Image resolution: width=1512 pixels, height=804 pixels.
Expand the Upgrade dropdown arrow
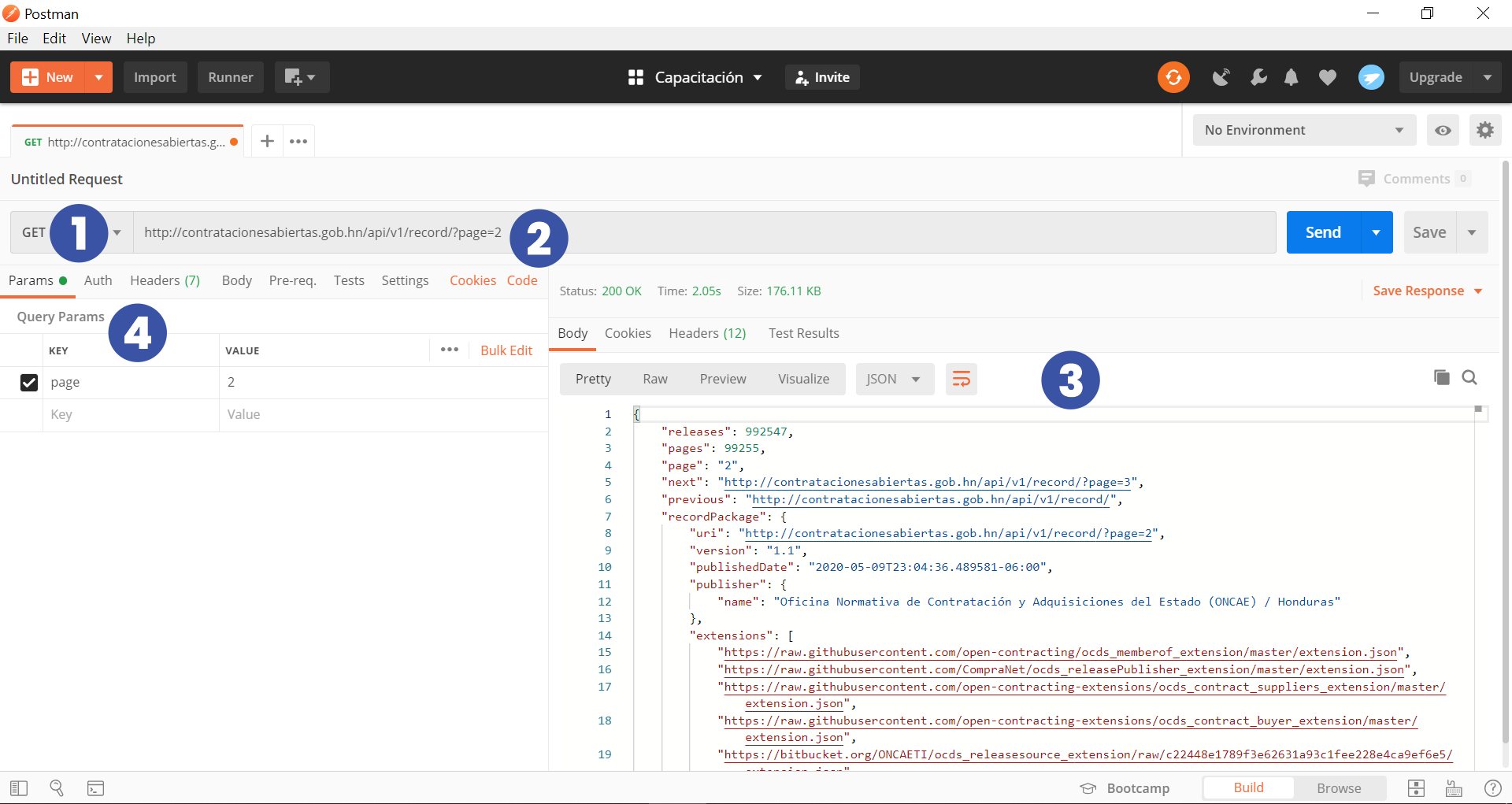[1488, 77]
